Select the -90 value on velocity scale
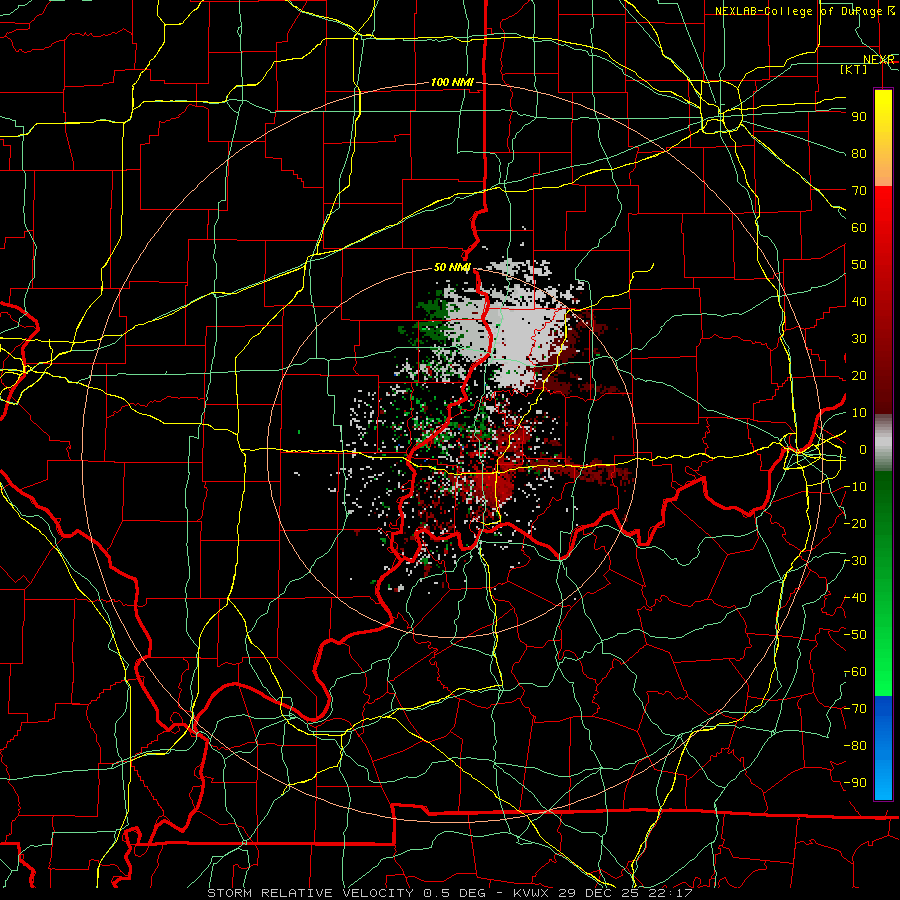 [x=855, y=783]
